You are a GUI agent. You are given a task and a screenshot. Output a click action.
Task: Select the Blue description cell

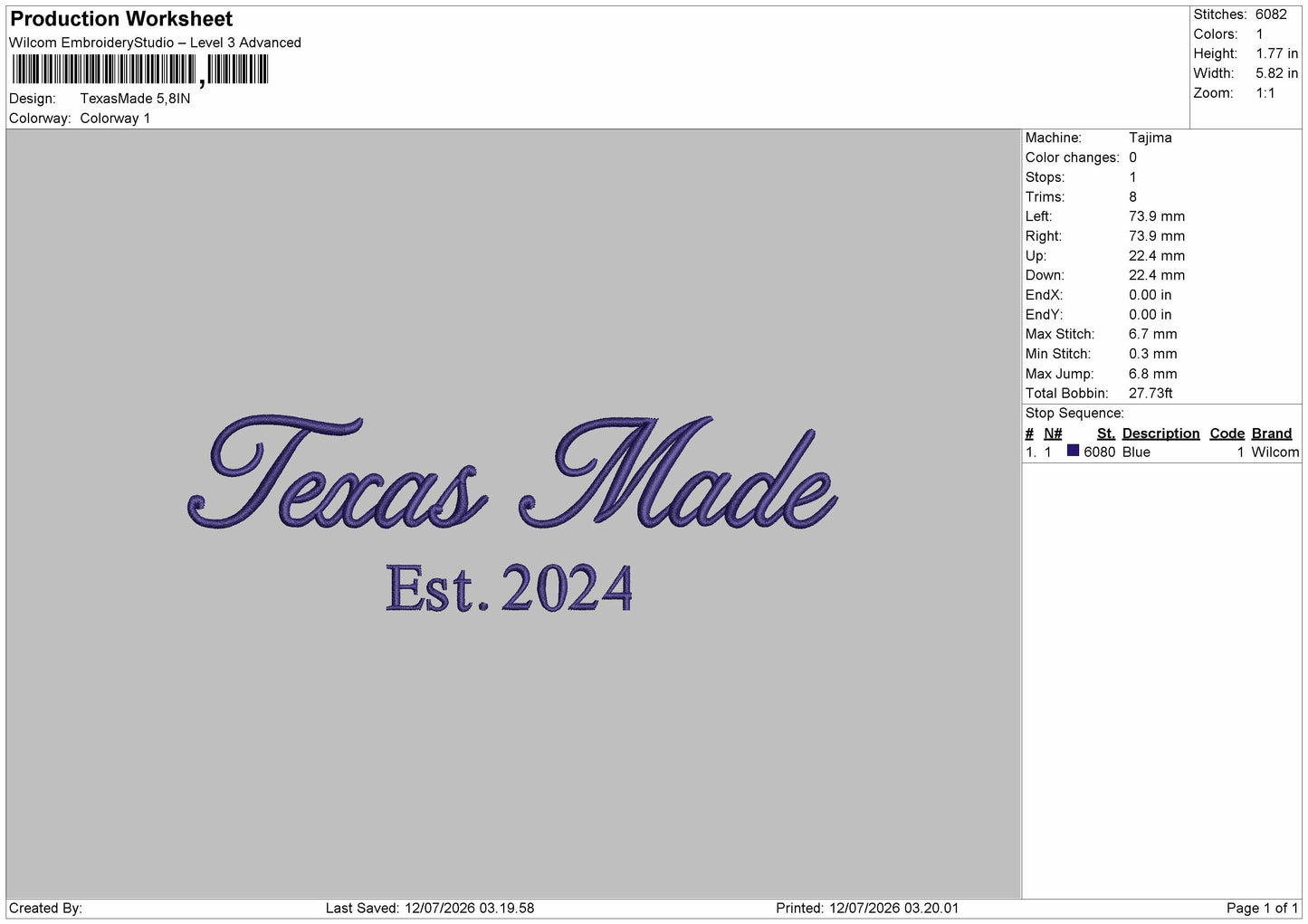pos(1136,452)
